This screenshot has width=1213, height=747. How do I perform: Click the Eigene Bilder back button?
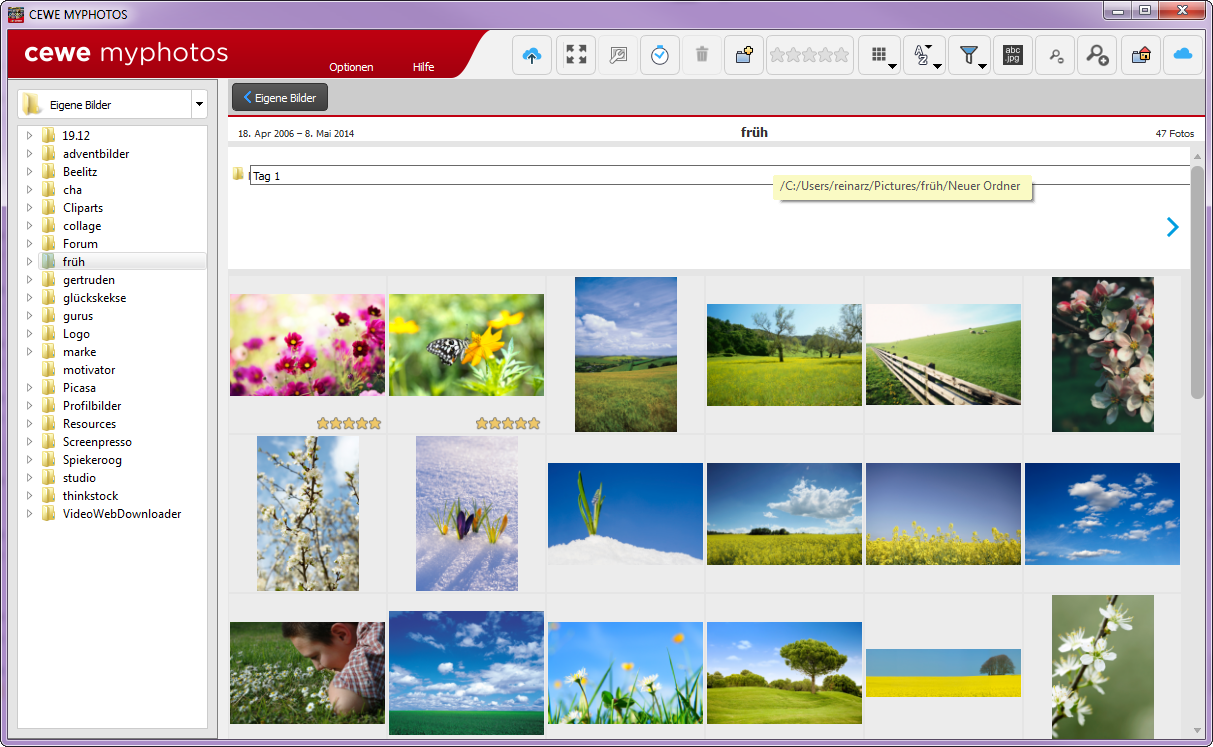280,98
